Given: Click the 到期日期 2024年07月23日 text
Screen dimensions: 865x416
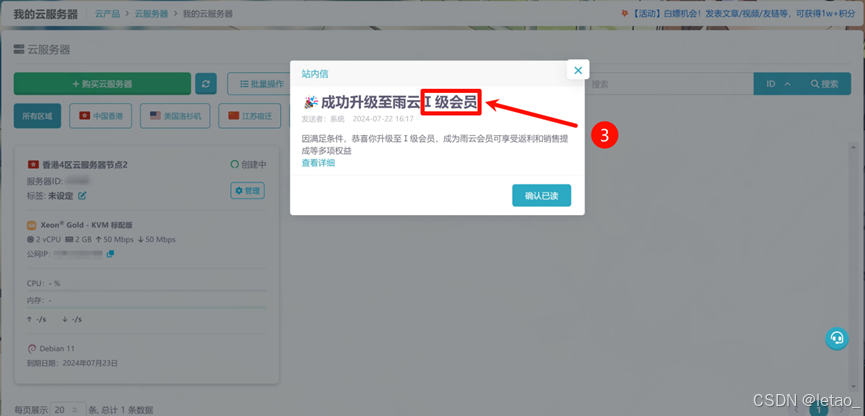Looking at the screenshot, I should coord(72,363).
